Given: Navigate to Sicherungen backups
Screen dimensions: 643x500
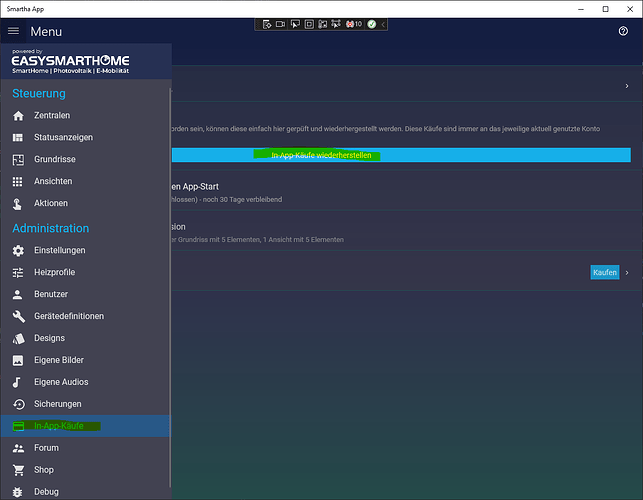Looking at the screenshot, I should pos(57,404).
